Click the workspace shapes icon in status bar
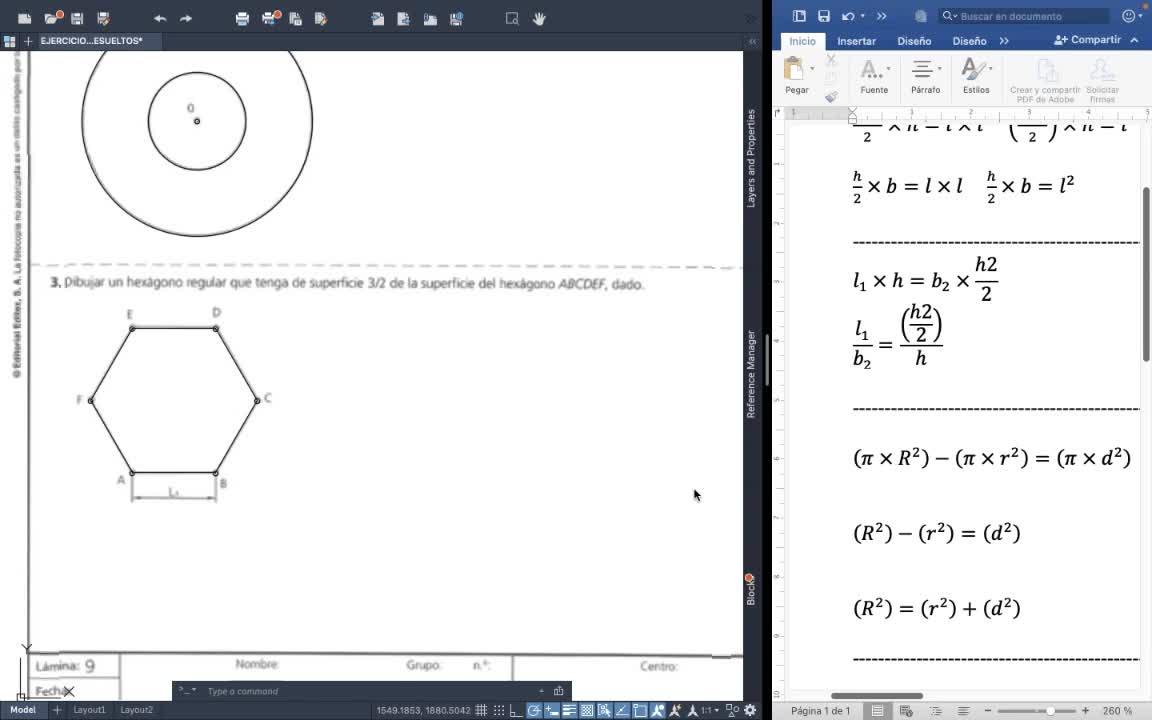This screenshot has width=1152, height=720. click(732, 710)
